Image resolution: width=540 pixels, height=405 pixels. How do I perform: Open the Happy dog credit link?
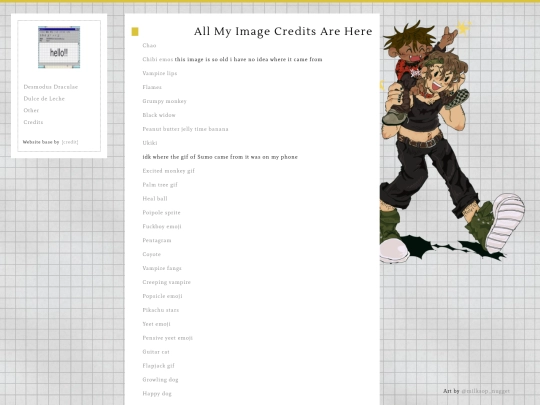tap(157, 394)
